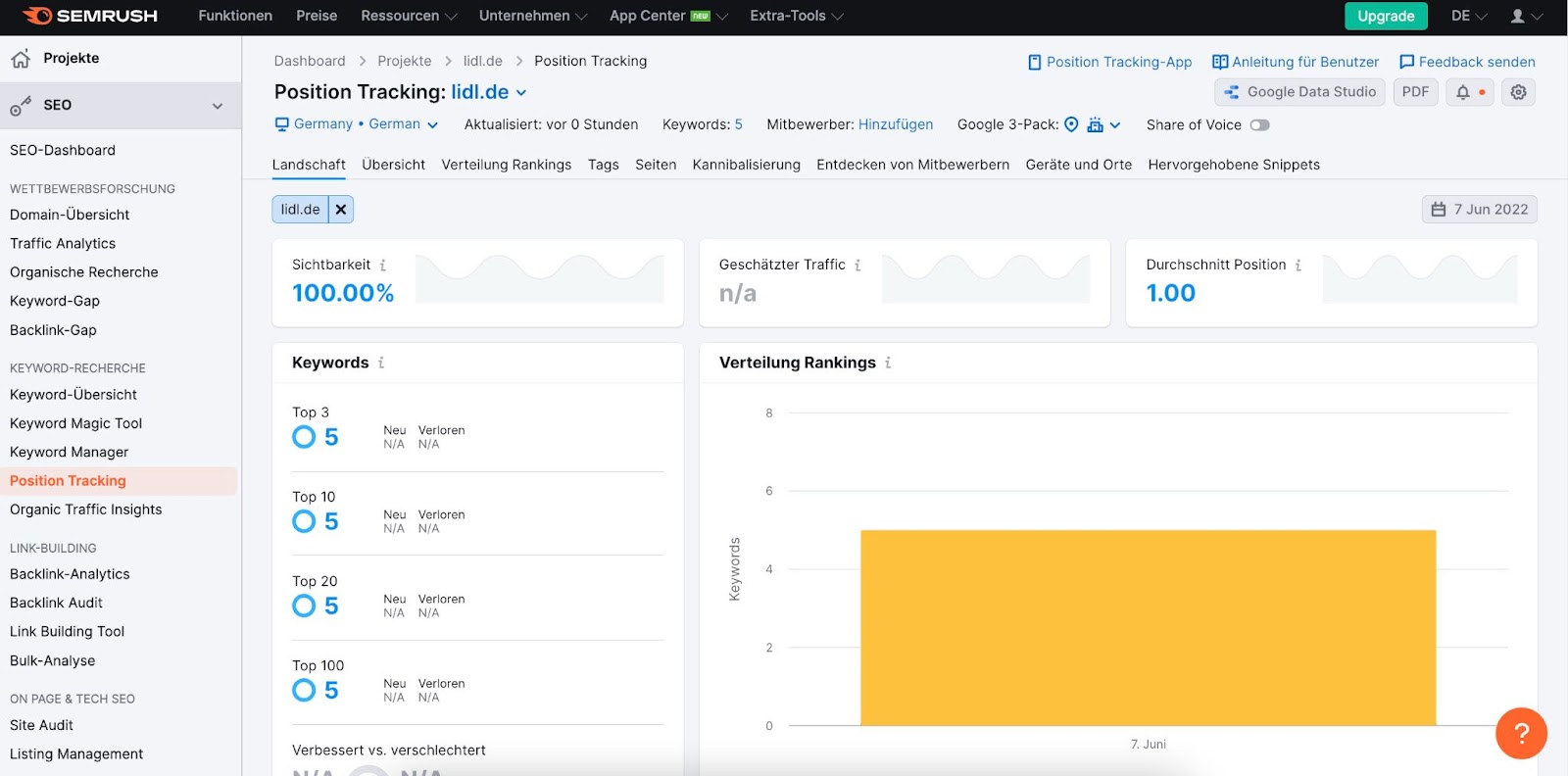
Task: Open Hervorgehobene Snippets tab
Action: 1234,165
